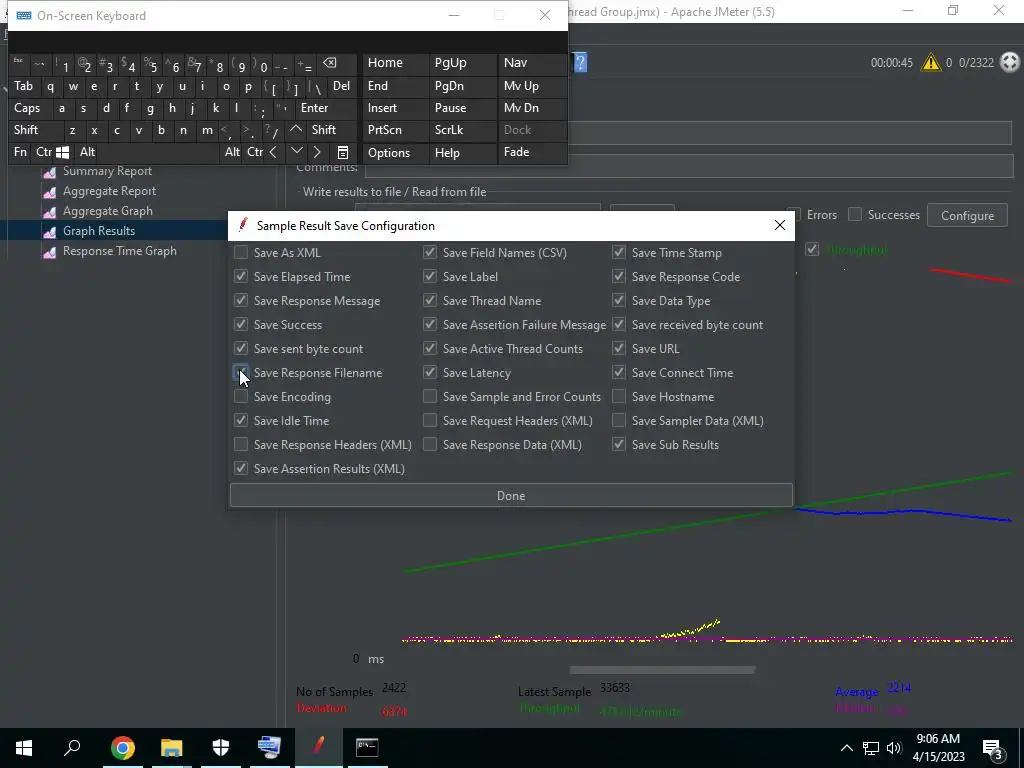Check the Successes only checkbox
The width and height of the screenshot is (1024, 768).
[854, 215]
